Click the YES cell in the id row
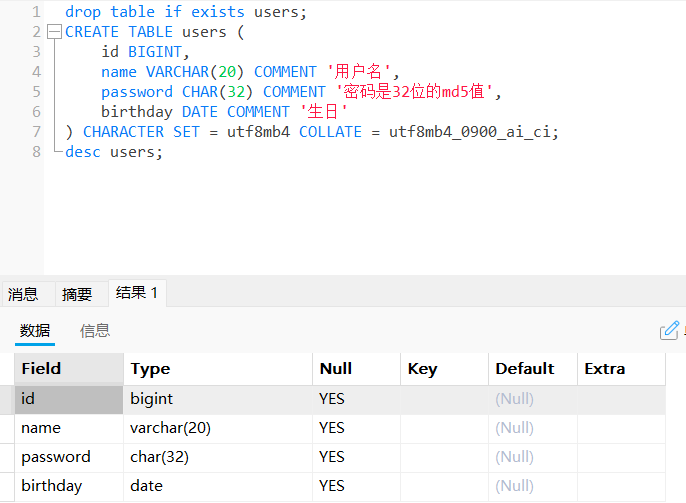Image resolution: width=686 pixels, height=503 pixels. [357, 399]
